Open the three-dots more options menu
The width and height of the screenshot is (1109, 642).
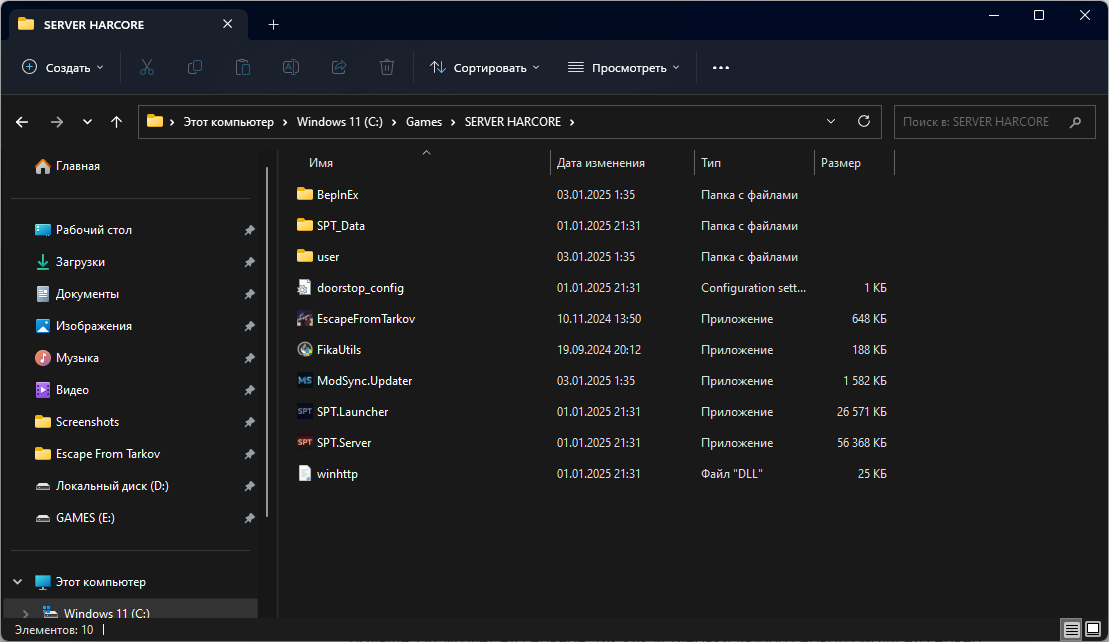click(x=721, y=67)
